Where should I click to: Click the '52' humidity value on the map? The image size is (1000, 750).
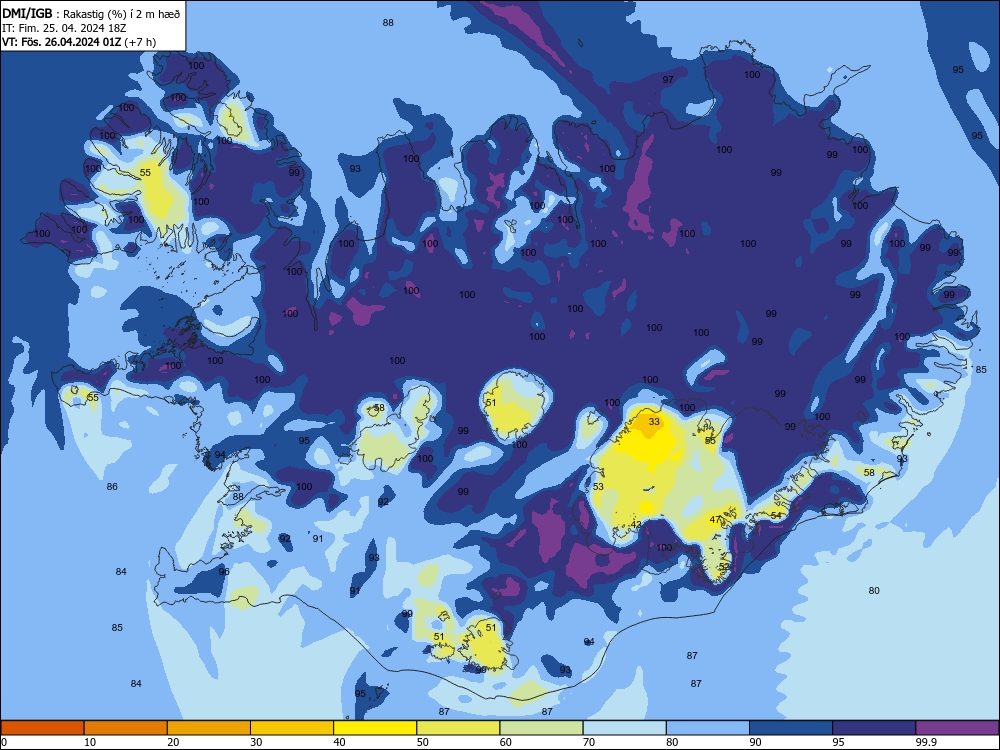click(724, 566)
